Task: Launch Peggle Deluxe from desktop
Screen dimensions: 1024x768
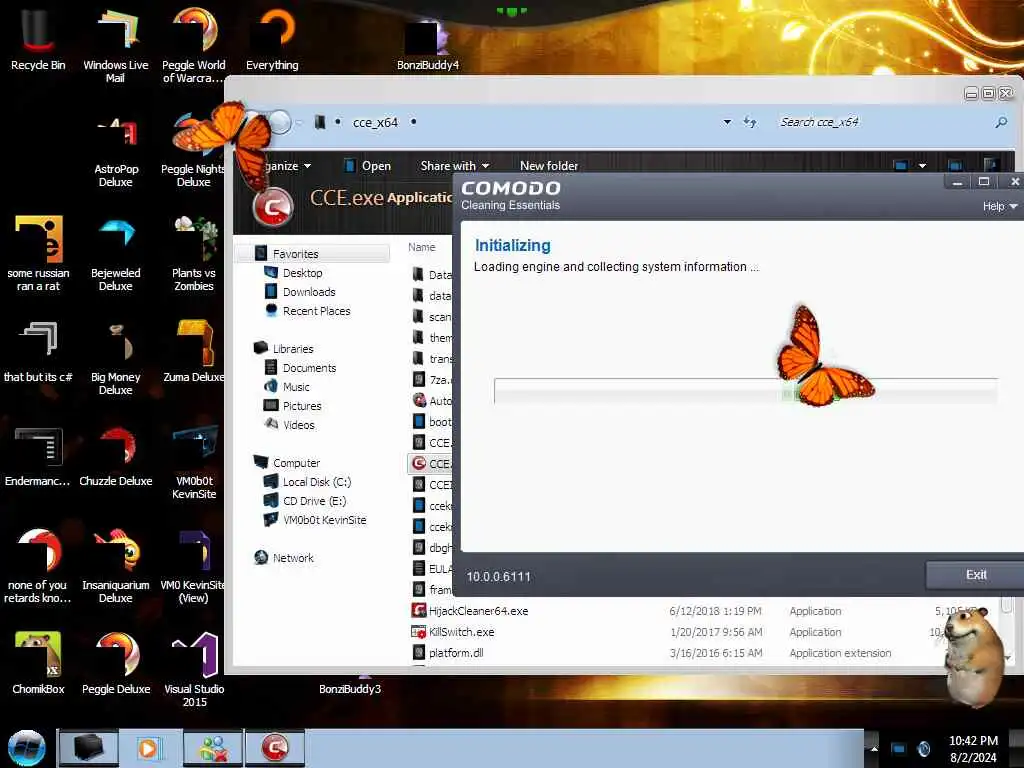Action: click(x=116, y=662)
